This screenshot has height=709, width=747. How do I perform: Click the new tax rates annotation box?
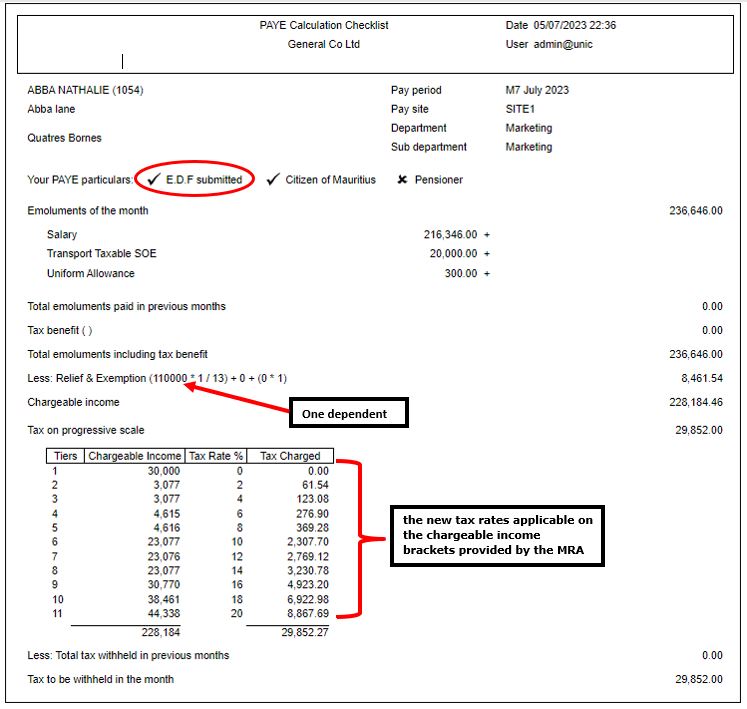497,535
